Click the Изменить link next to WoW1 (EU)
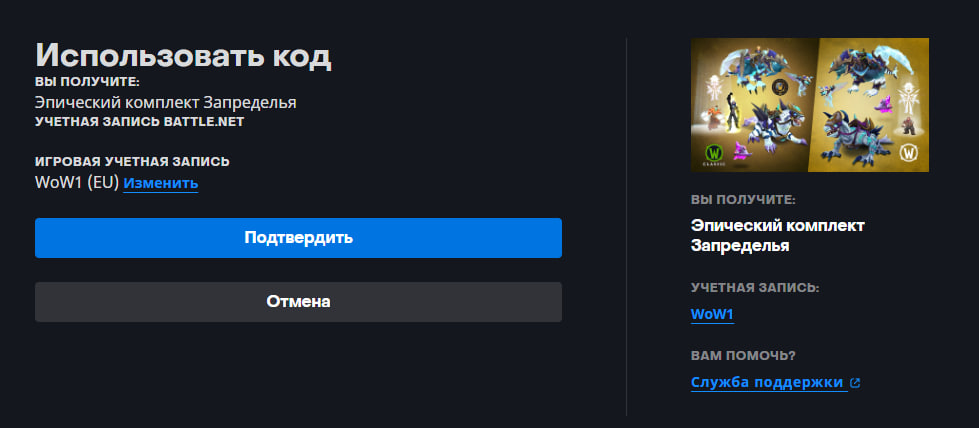The image size is (979, 428). click(x=161, y=183)
